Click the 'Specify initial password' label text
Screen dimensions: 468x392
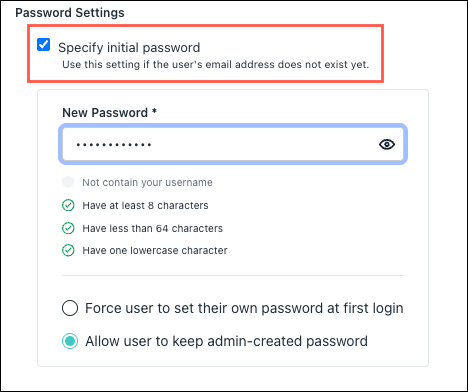click(x=129, y=48)
